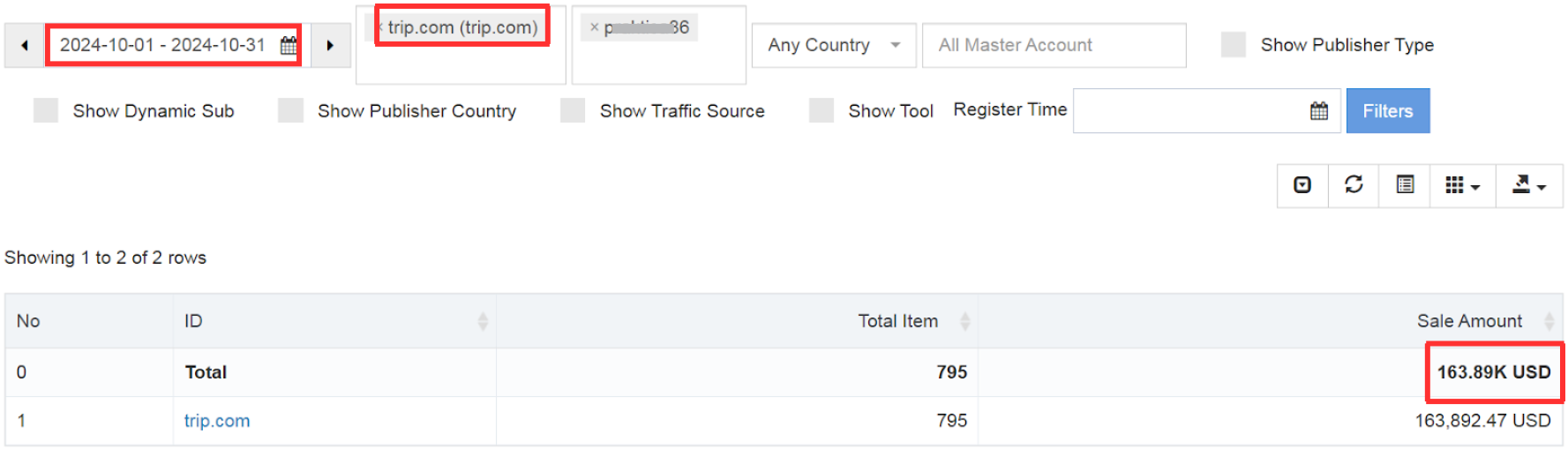Viewport: 1568px width, 449px height.
Task: Enable Show Publisher Type checkbox
Action: (1234, 45)
